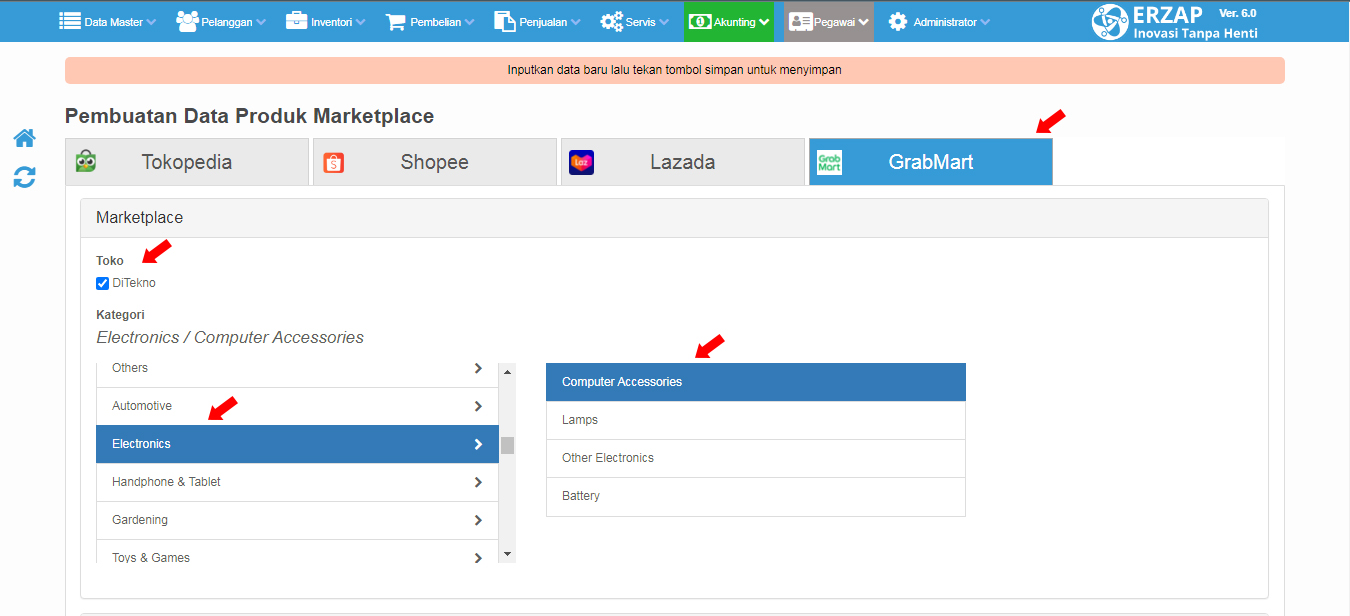Screen dimensions: 1350x616
Task: Click the Akunting money icon
Action: (700, 21)
